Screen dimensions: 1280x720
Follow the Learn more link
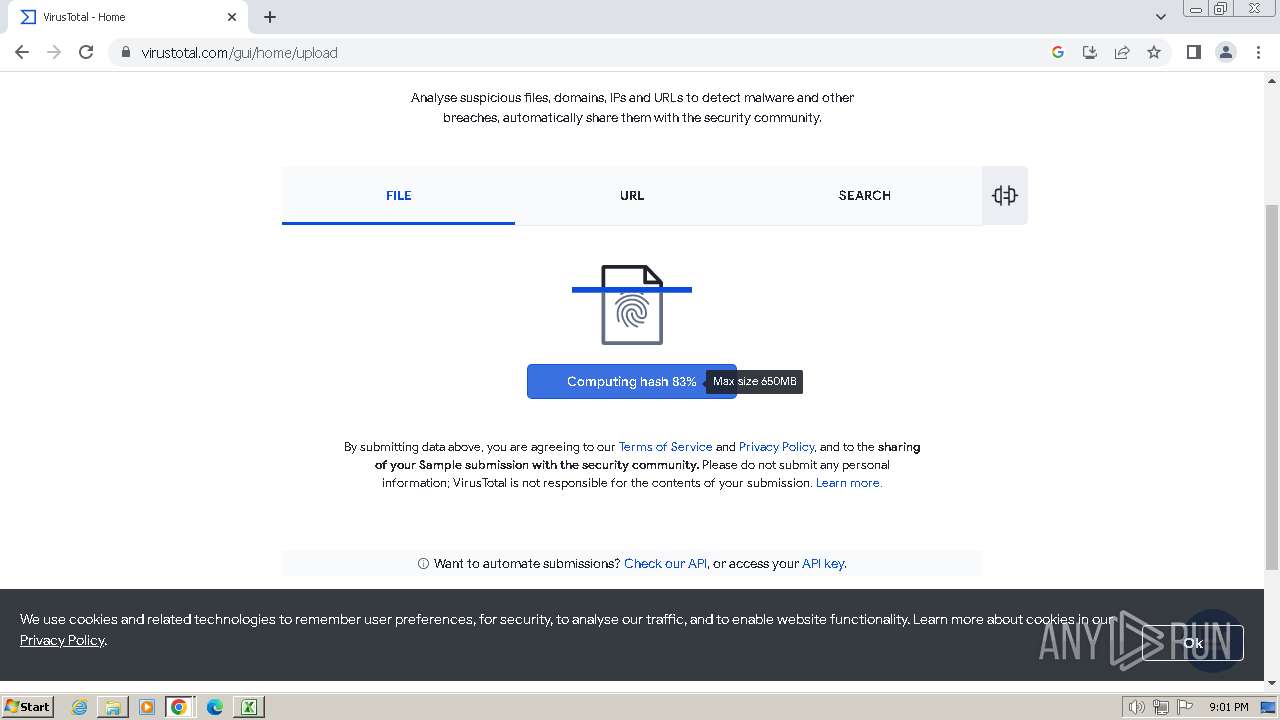(848, 483)
